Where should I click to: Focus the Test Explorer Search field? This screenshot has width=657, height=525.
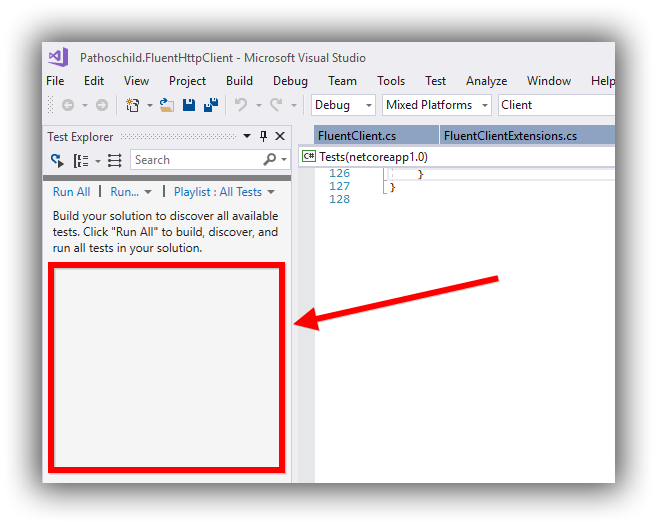point(197,160)
